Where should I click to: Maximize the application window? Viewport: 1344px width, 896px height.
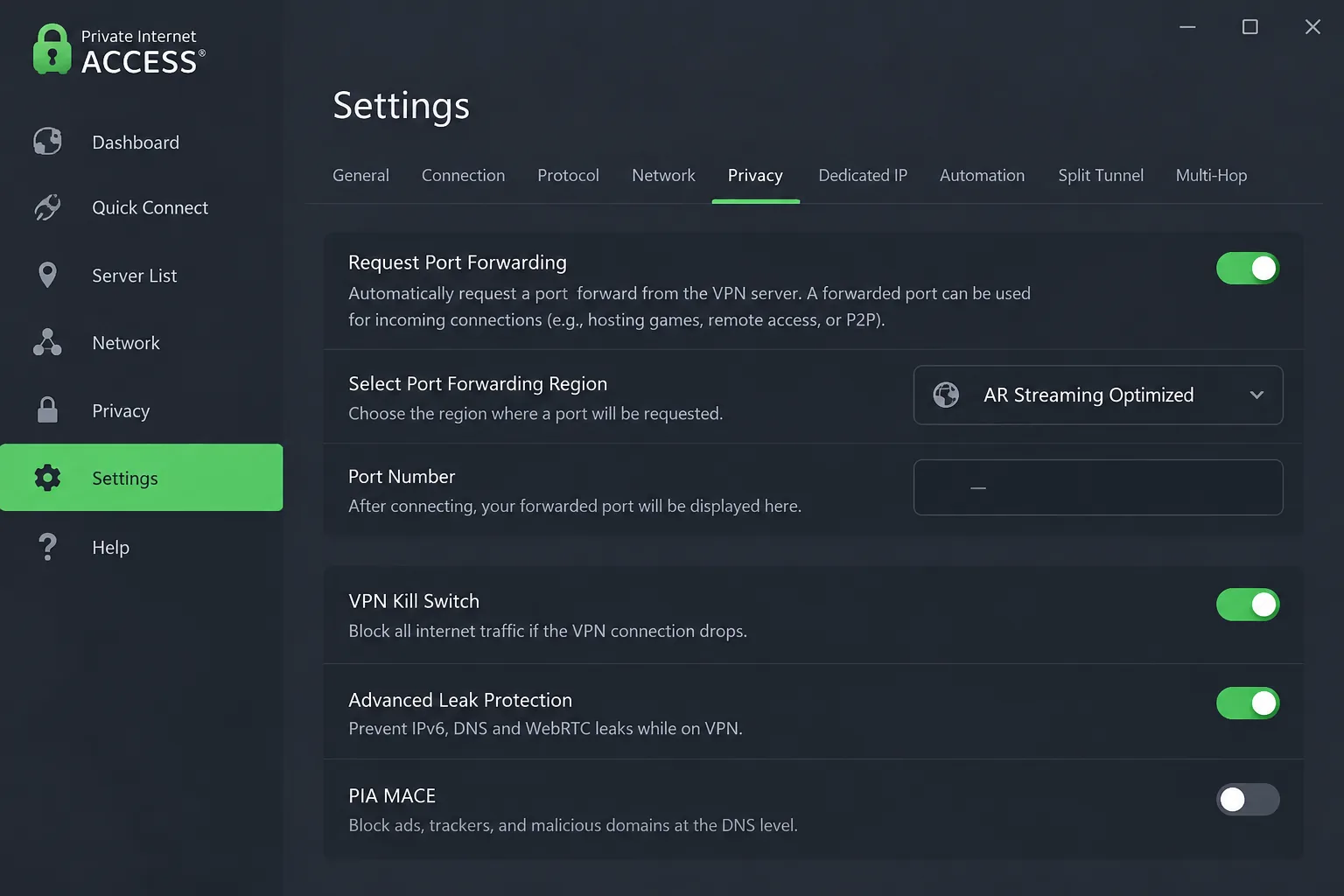[x=1250, y=27]
